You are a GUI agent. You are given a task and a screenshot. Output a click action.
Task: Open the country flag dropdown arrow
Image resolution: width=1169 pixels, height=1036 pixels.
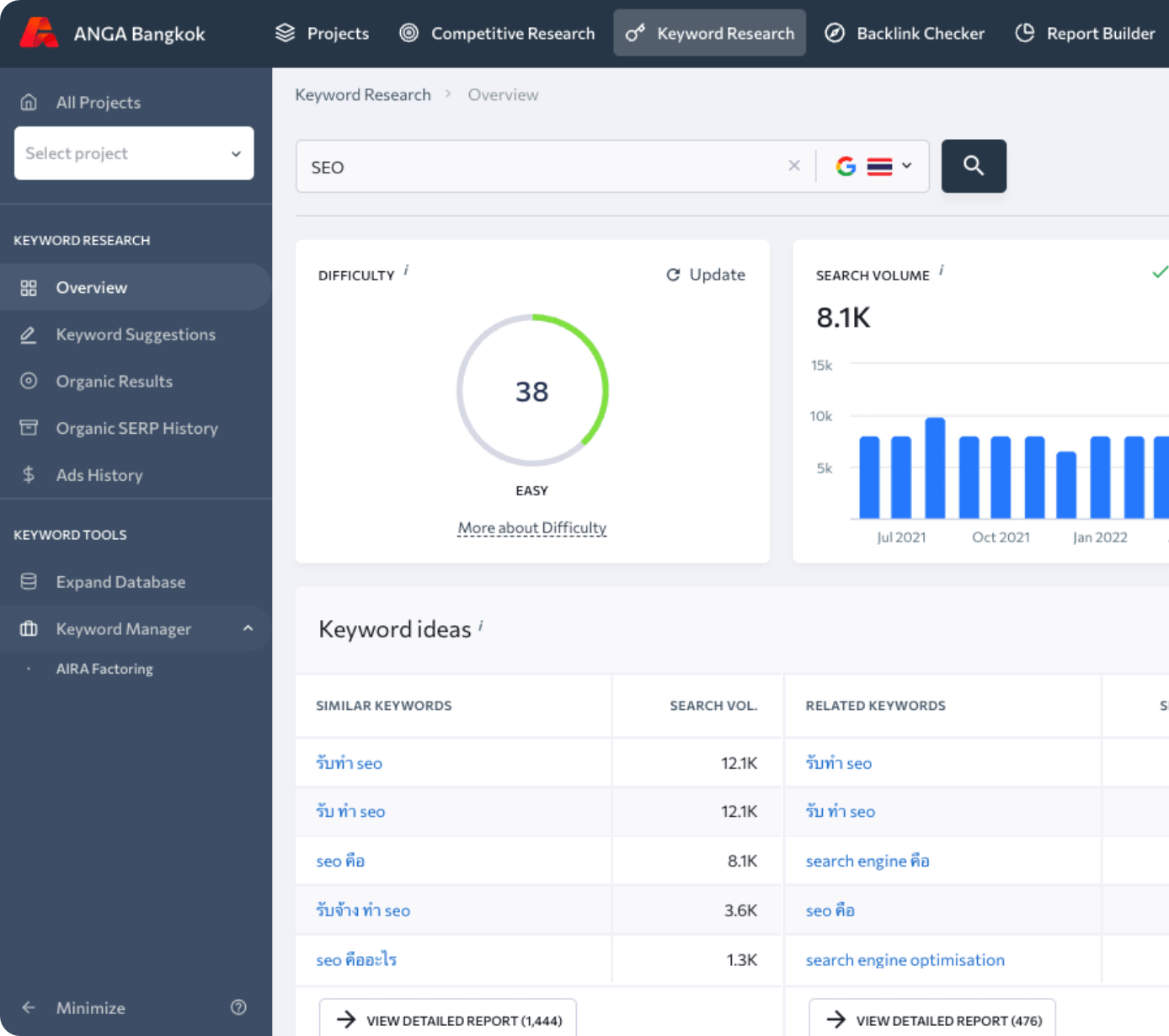click(907, 166)
